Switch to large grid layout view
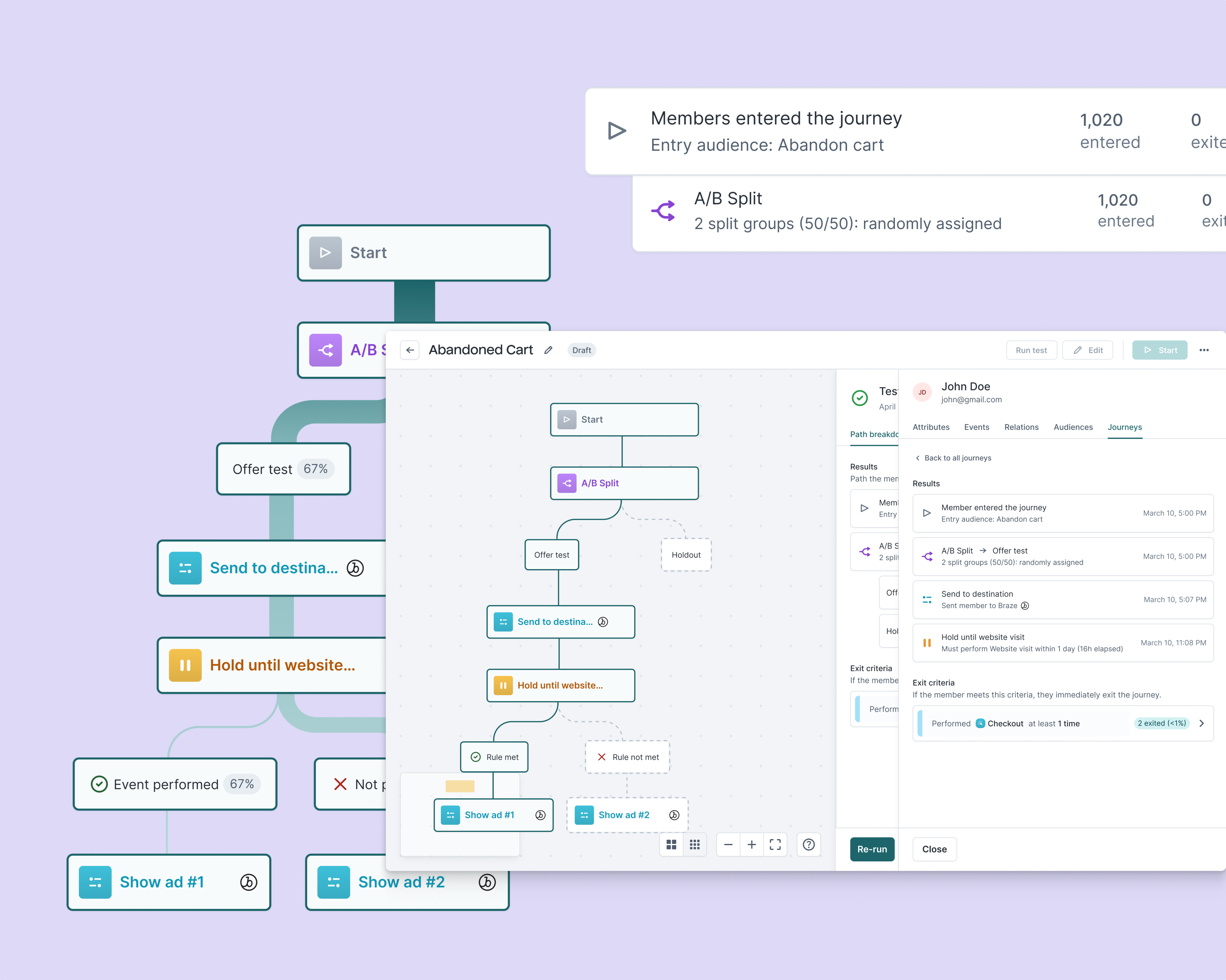 click(x=671, y=845)
